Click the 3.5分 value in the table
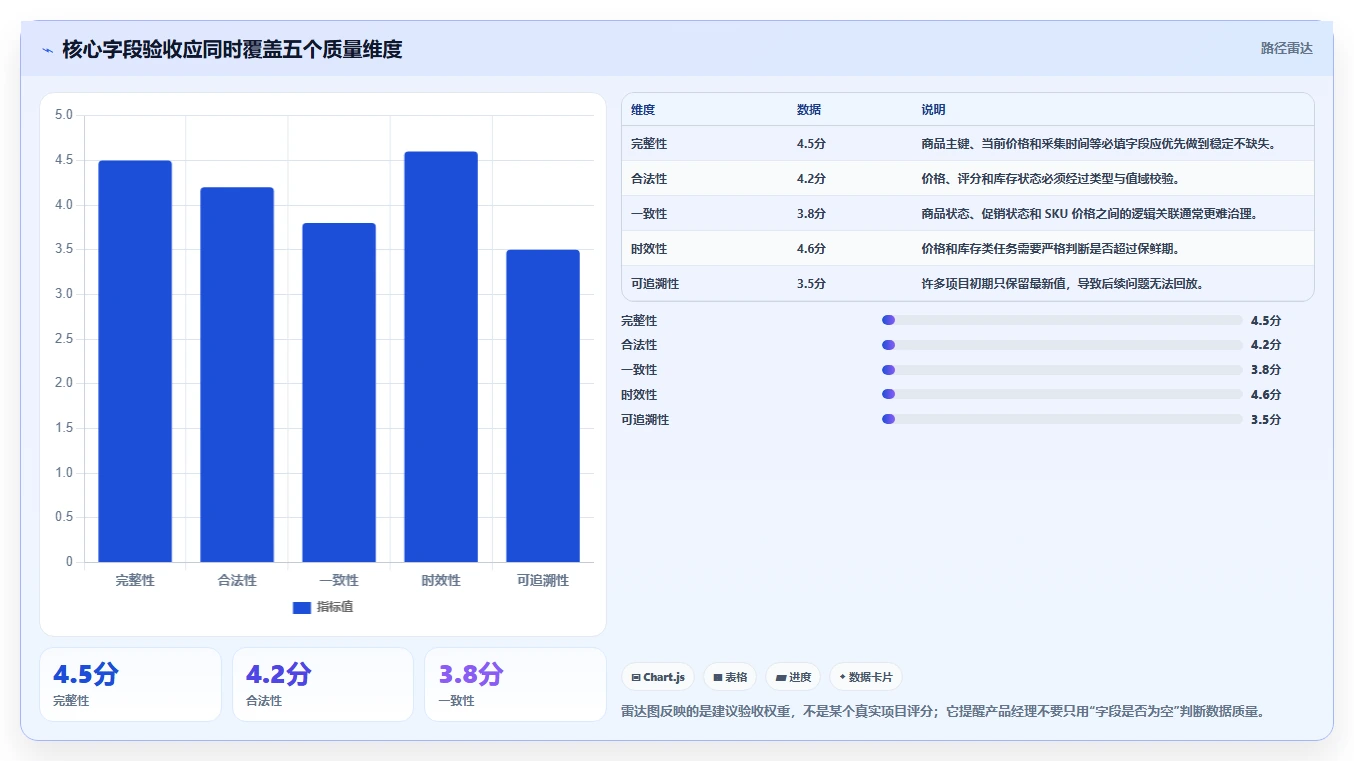The image size is (1354, 761). tap(811, 284)
